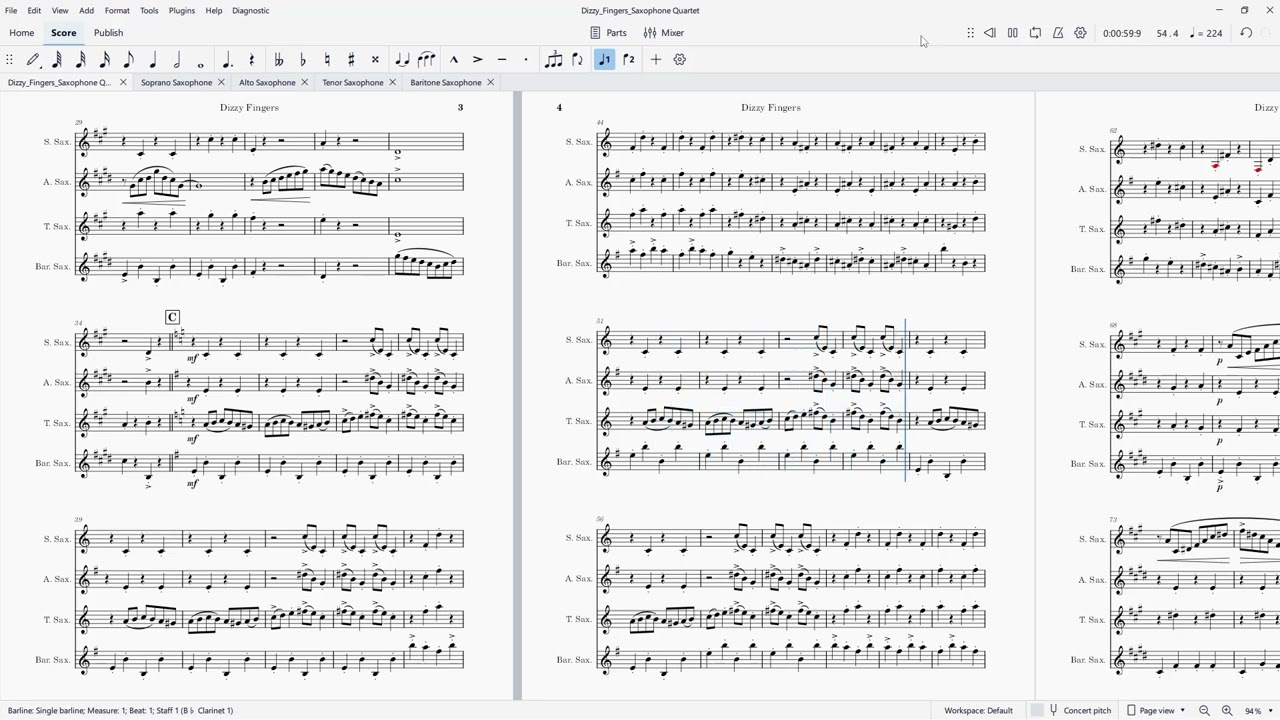Open the Parts dialog
Screen dimensions: 1280x720
[609, 33]
